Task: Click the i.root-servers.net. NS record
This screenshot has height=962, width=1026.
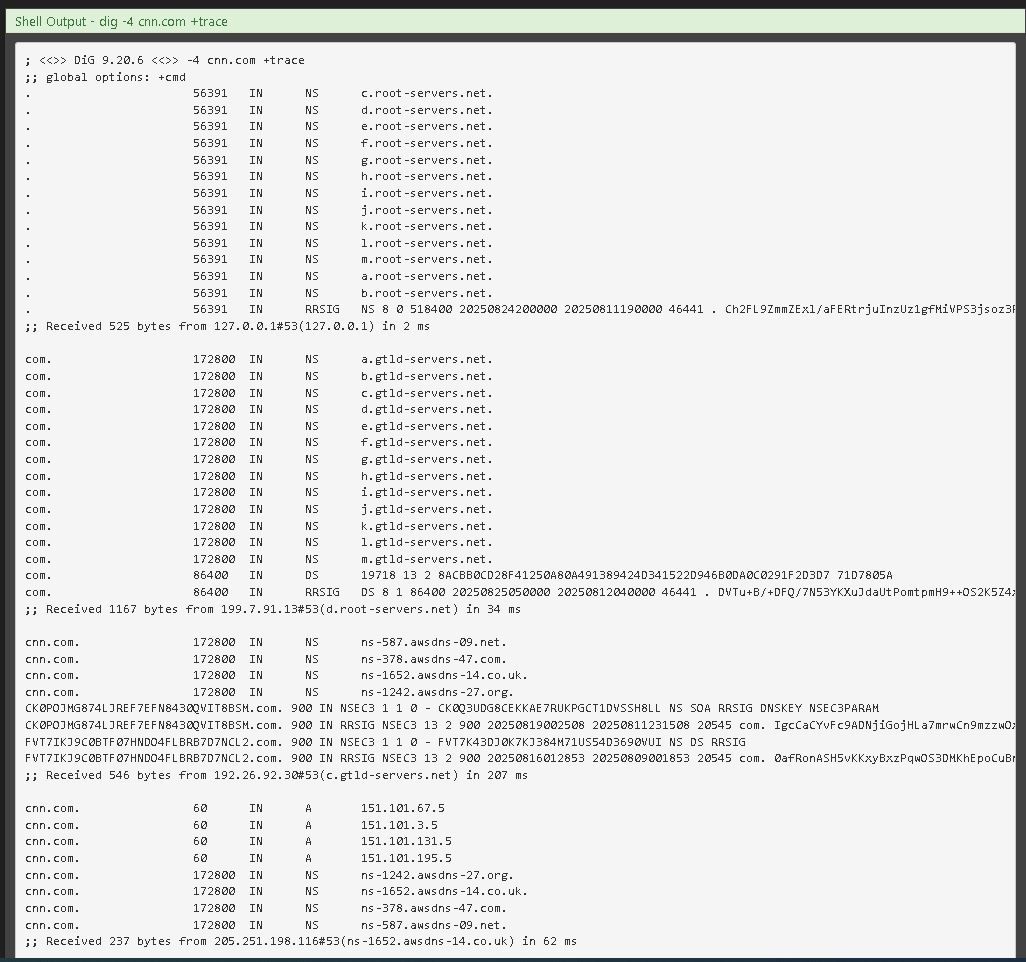Action: (259, 194)
